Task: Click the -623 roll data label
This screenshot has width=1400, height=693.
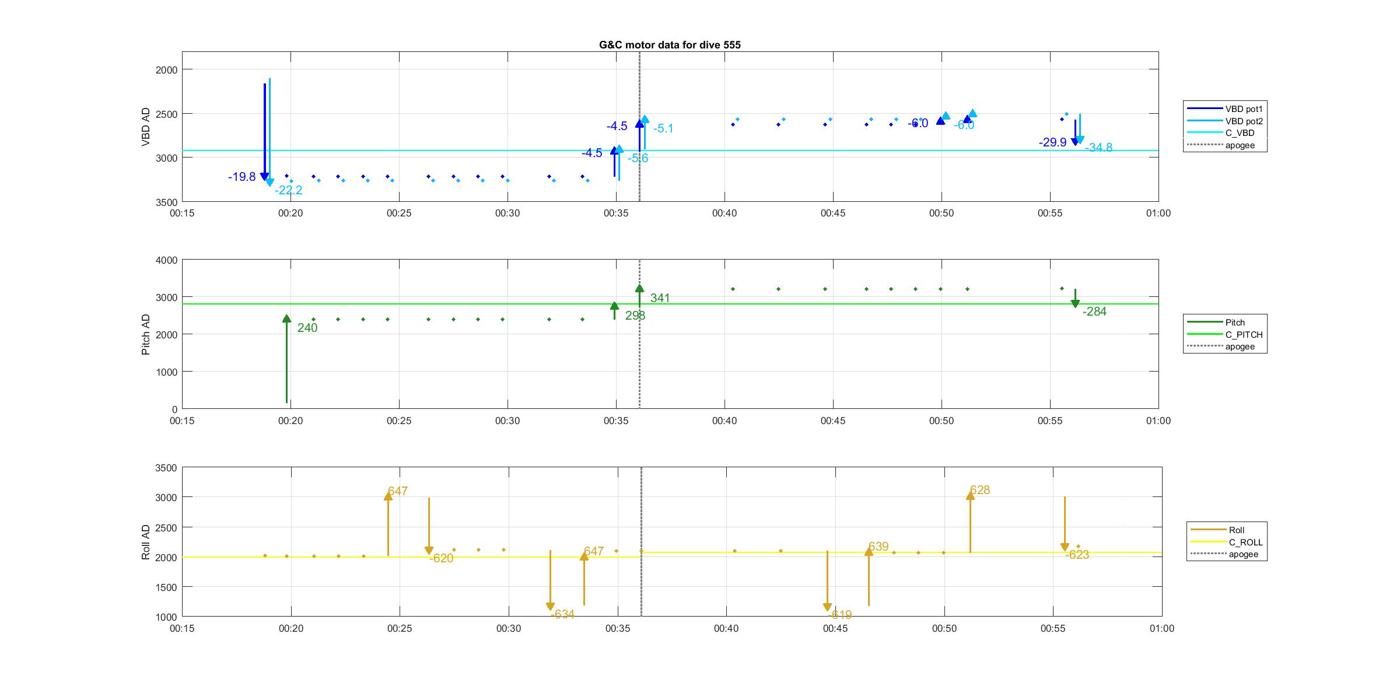Action: tap(1077, 554)
